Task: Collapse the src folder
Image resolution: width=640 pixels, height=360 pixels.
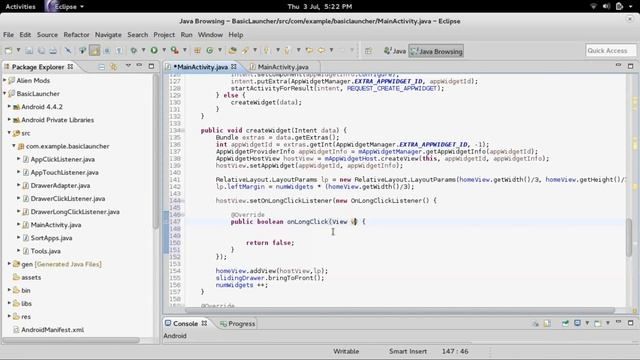Action: click(9, 133)
